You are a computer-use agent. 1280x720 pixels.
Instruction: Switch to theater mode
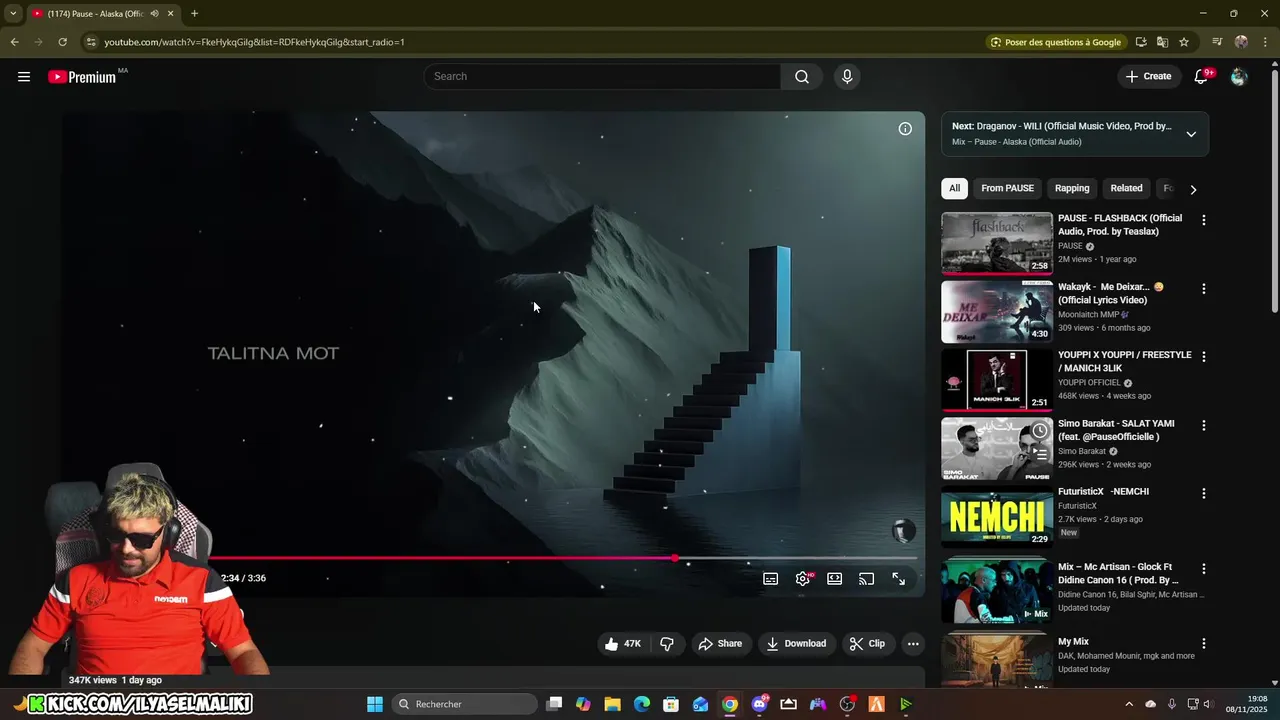click(x=835, y=579)
